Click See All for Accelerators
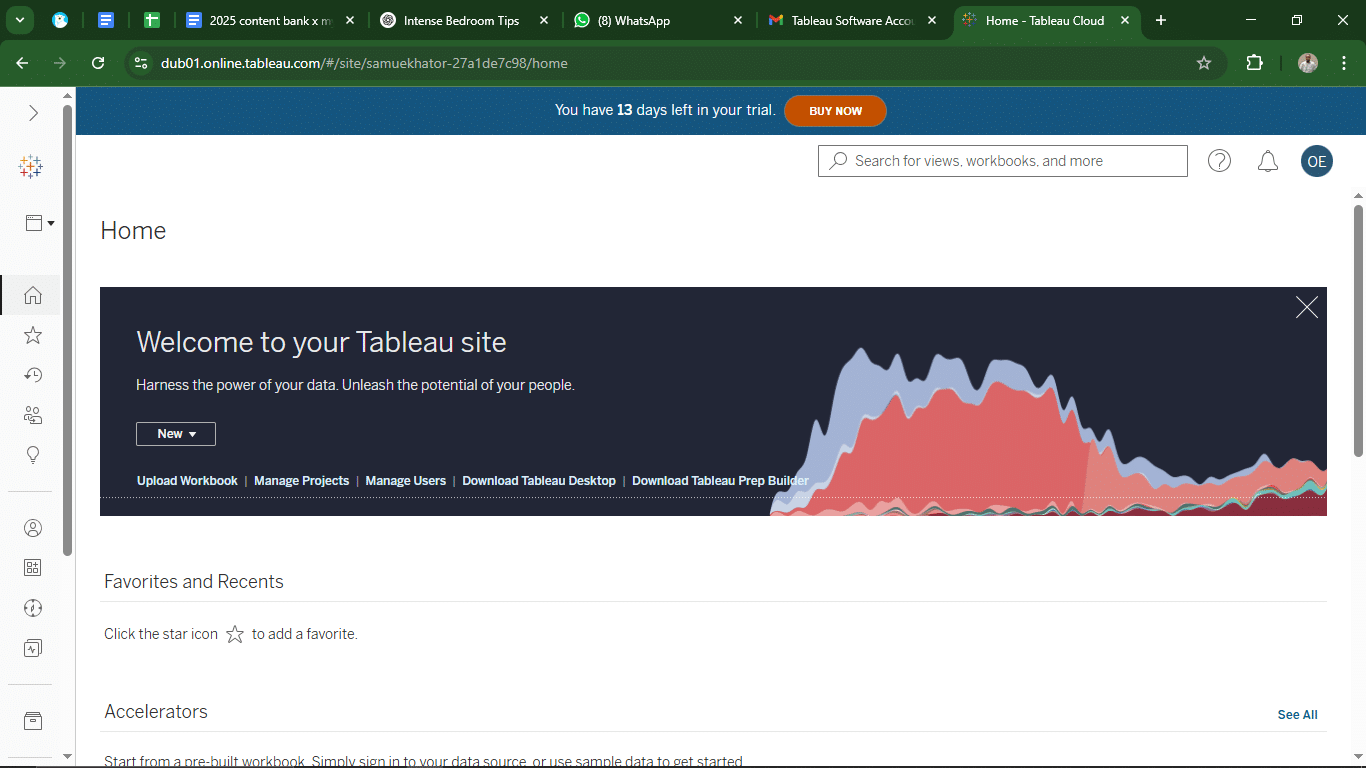The width and height of the screenshot is (1366, 768). coord(1297,715)
